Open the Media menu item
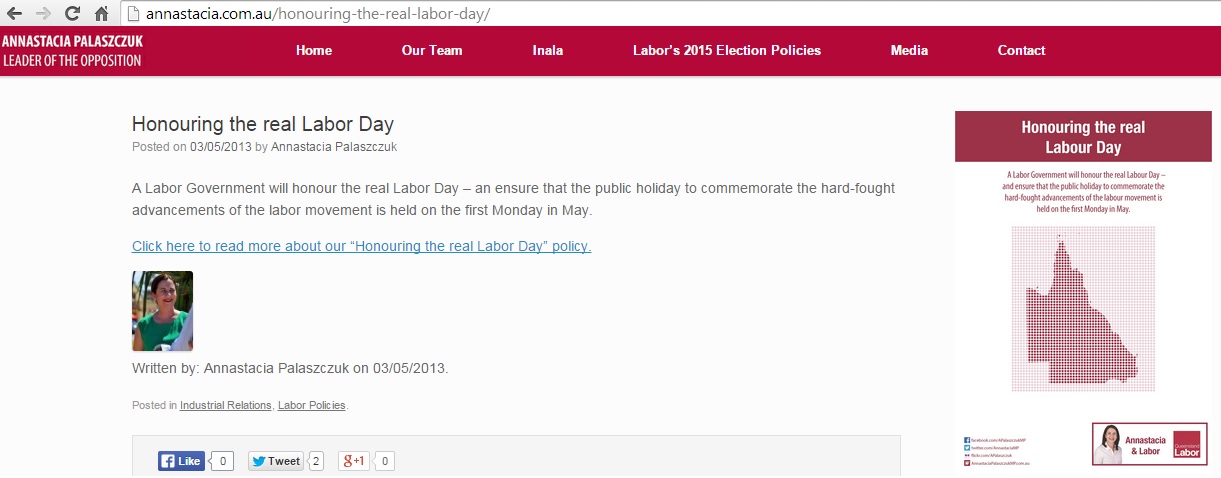 (909, 50)
